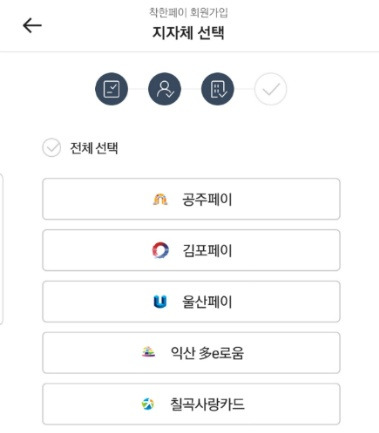The image size is (379, 433).
Task: Click the local government building step icon
Action: 217,89
